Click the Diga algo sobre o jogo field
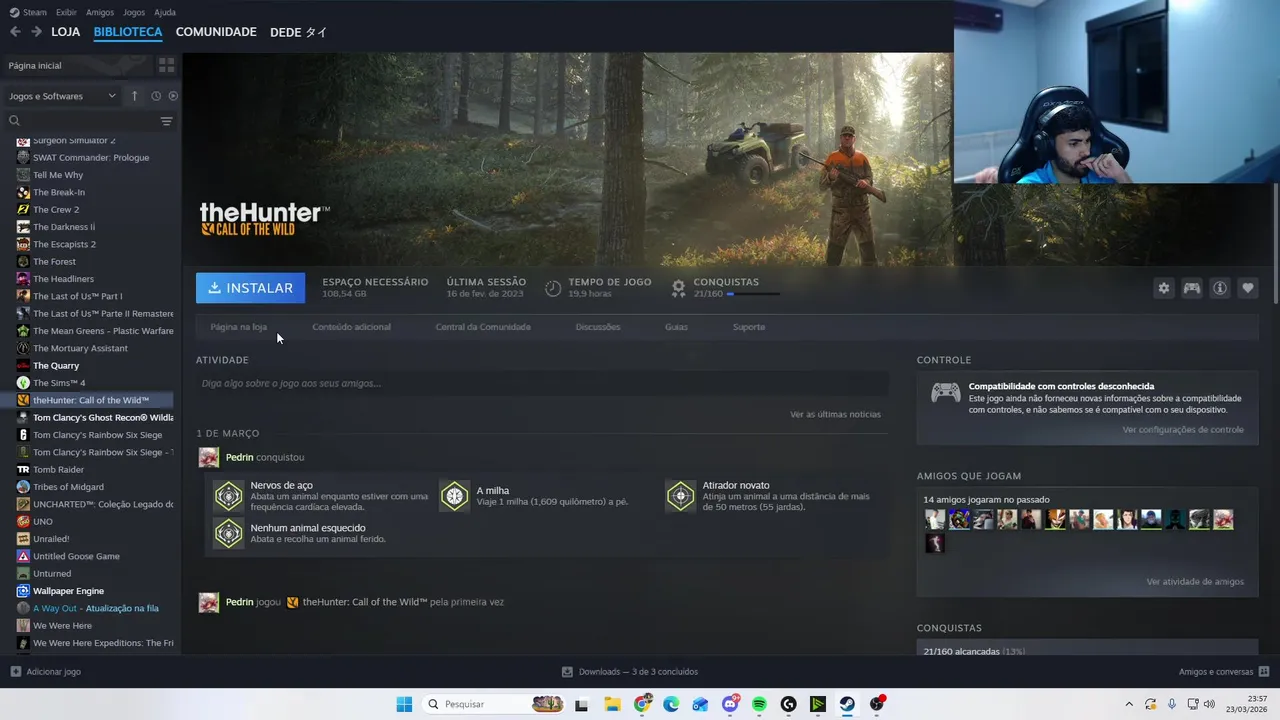Image resolution: width=1280 pixels, height=720 pixels. point(542,383)
